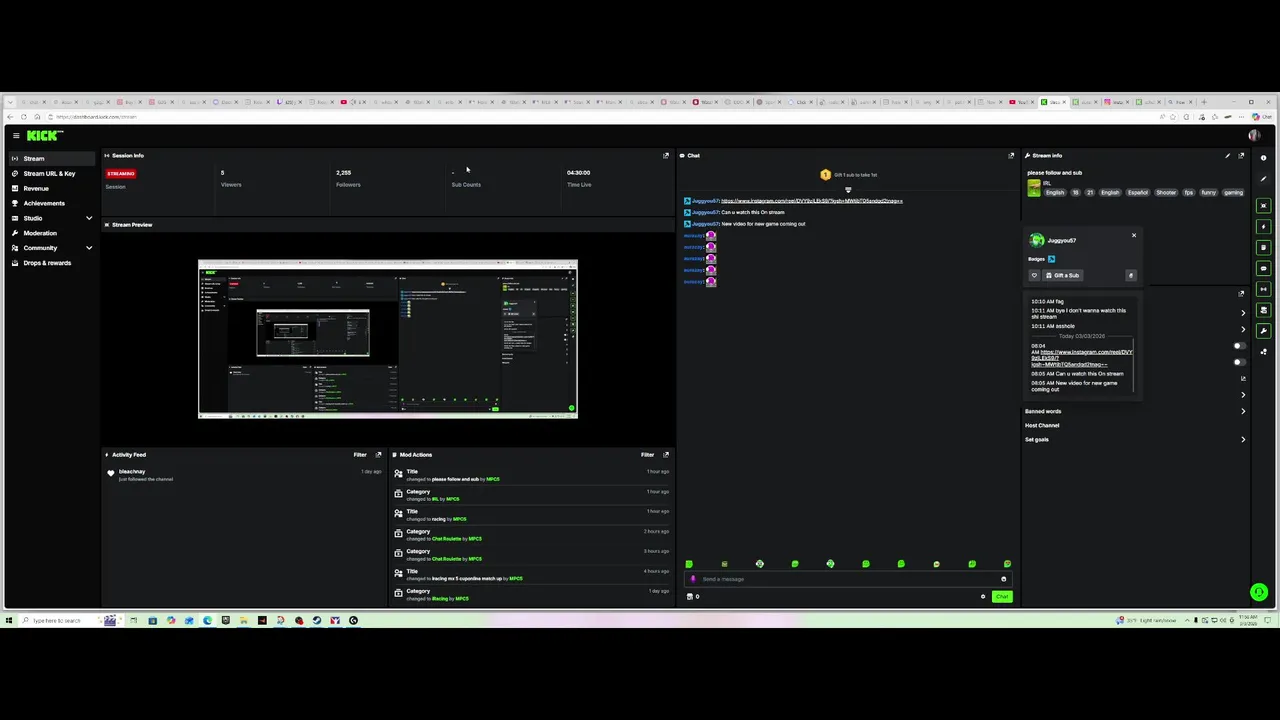The height and width of the screenshot is (720, 1280).
Task: Pop out the Stream info panel
Action: click(1241, 155)
